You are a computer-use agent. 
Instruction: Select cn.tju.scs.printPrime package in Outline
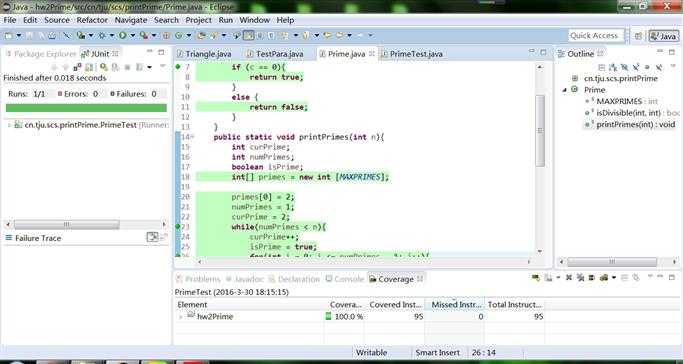(x=615, y=78)
